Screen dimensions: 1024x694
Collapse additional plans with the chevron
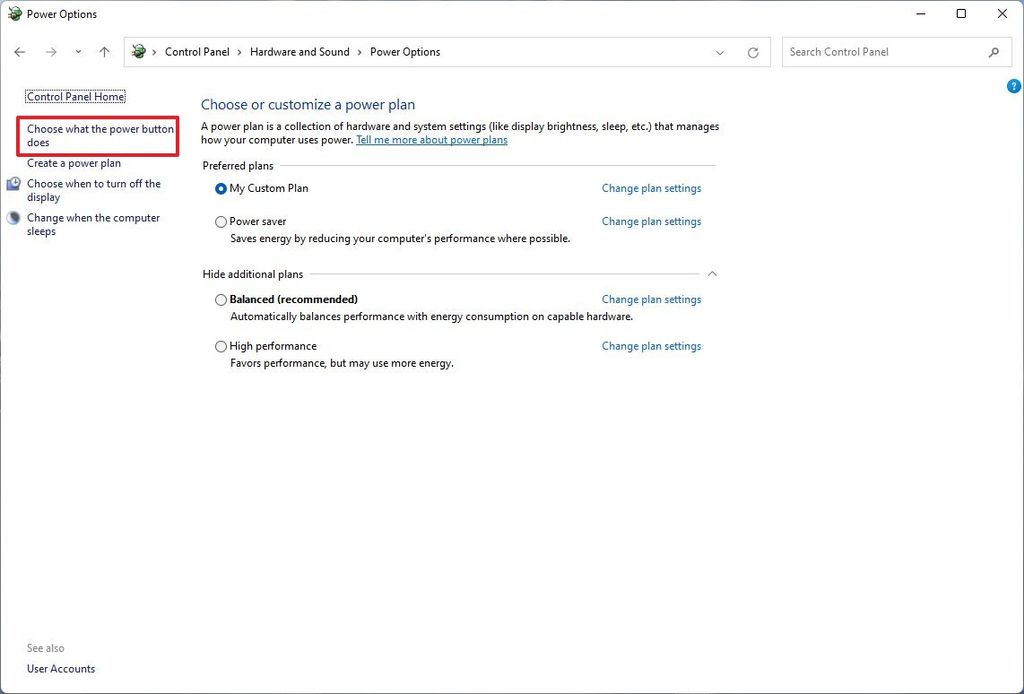click(x=712, y=272)
